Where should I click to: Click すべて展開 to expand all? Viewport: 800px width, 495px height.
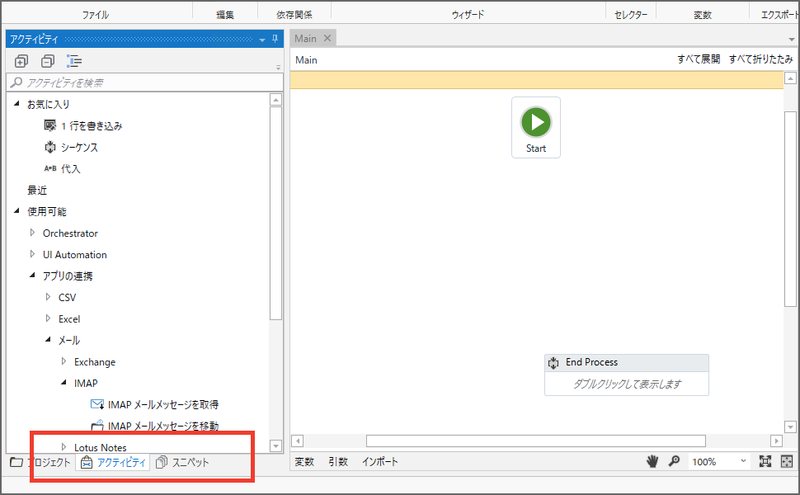tap(698, 59)
